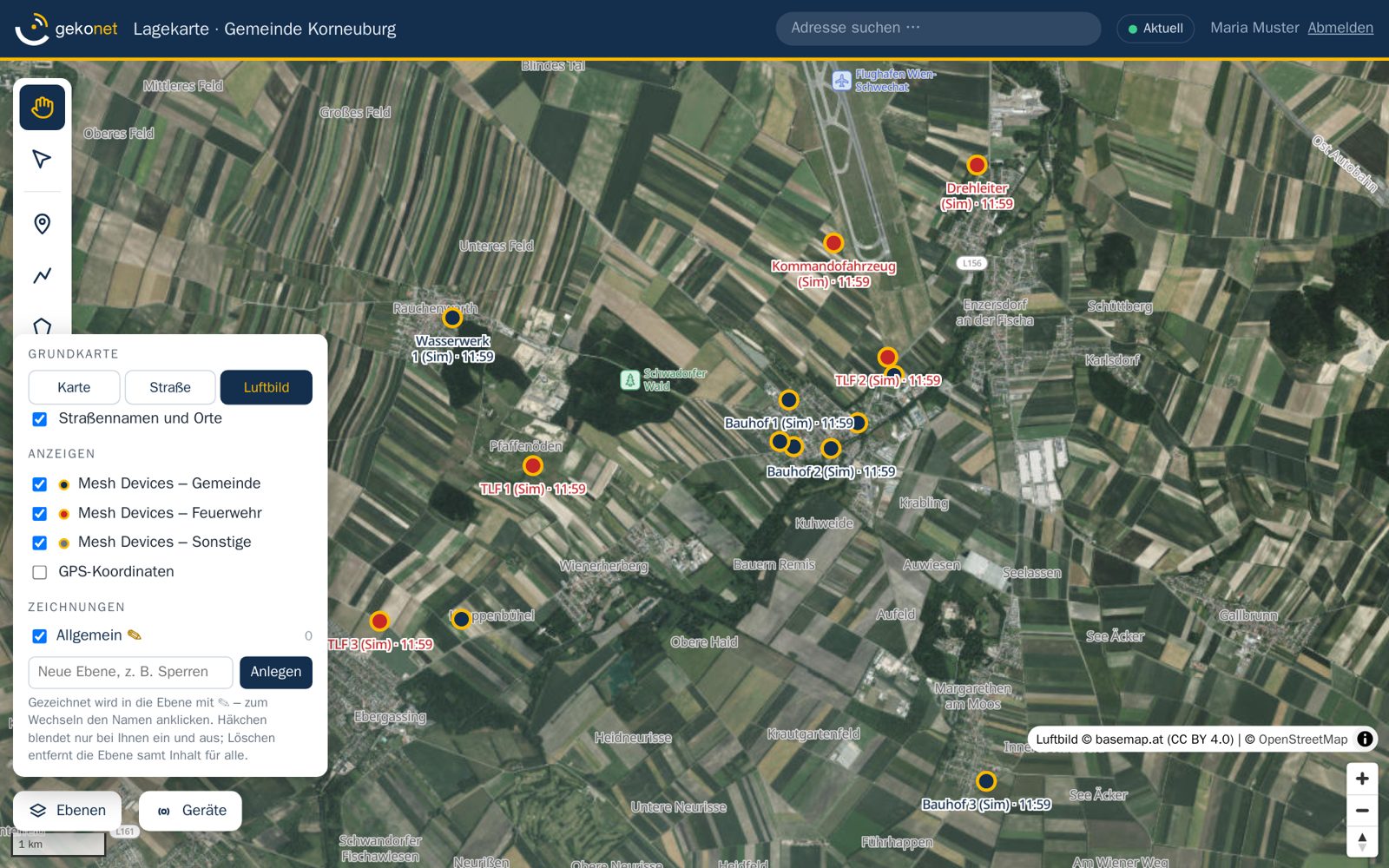
Task: Click the Aktuell status pill
Action: pyautogui.click(x=1155, y=29)
